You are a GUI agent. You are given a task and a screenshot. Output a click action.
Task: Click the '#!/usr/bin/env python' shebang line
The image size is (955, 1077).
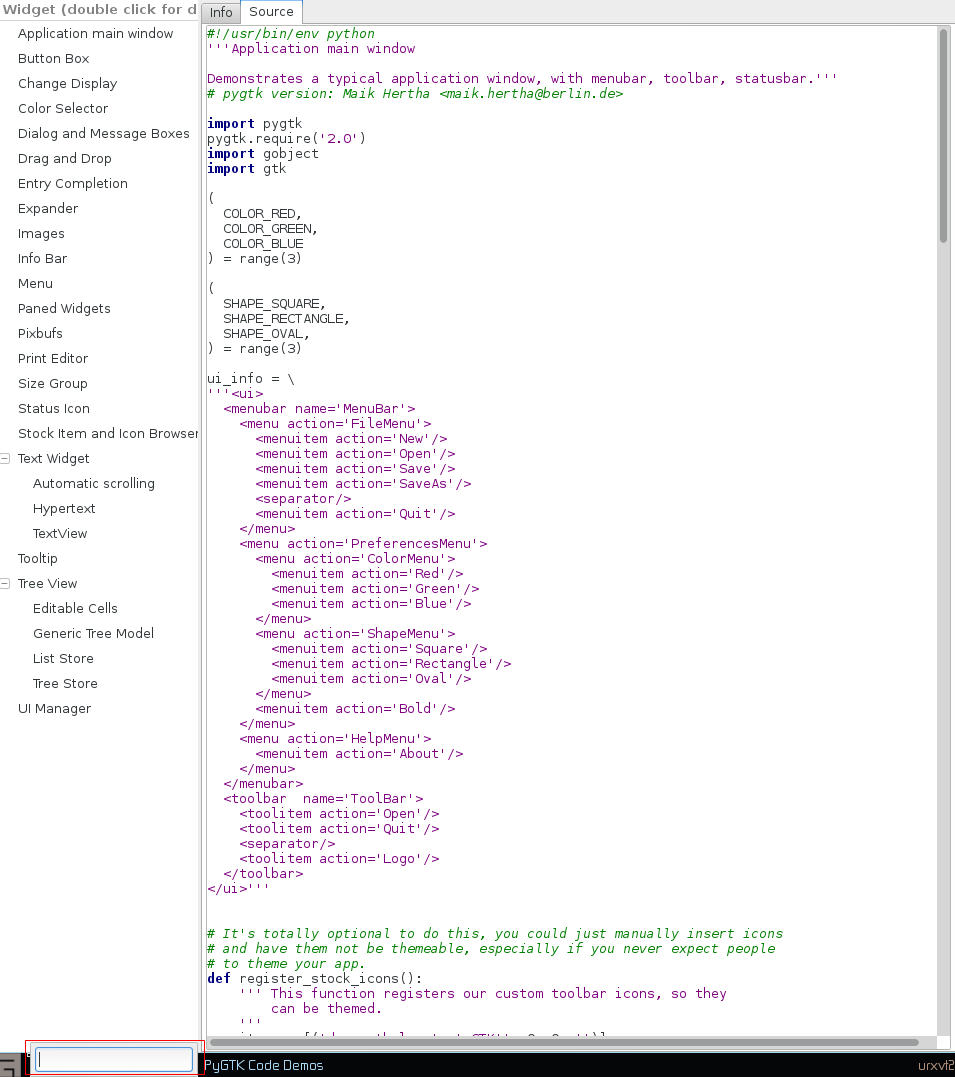[x=291, y=33]
